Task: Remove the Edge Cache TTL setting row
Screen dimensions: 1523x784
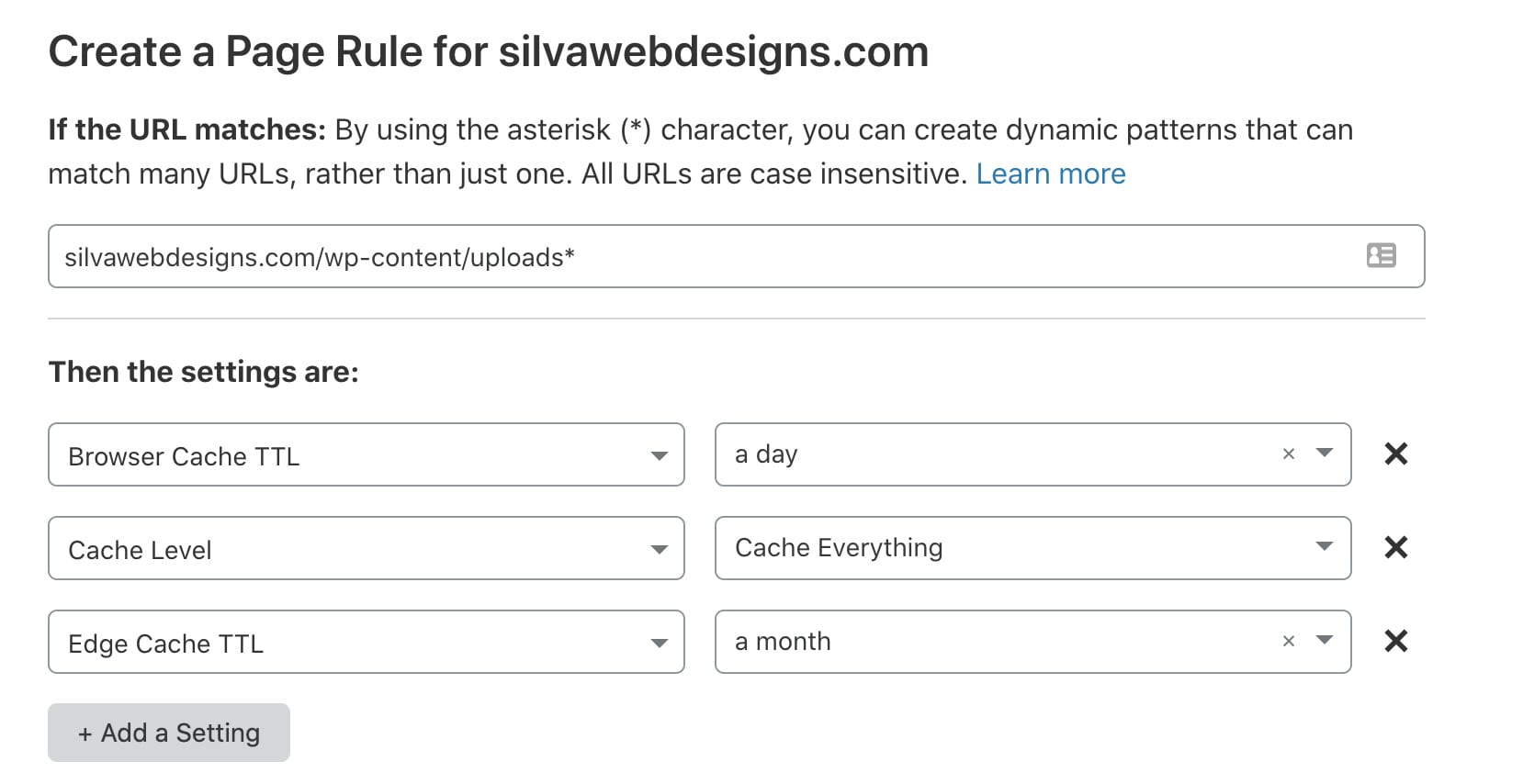Action: pos(1395,641)
